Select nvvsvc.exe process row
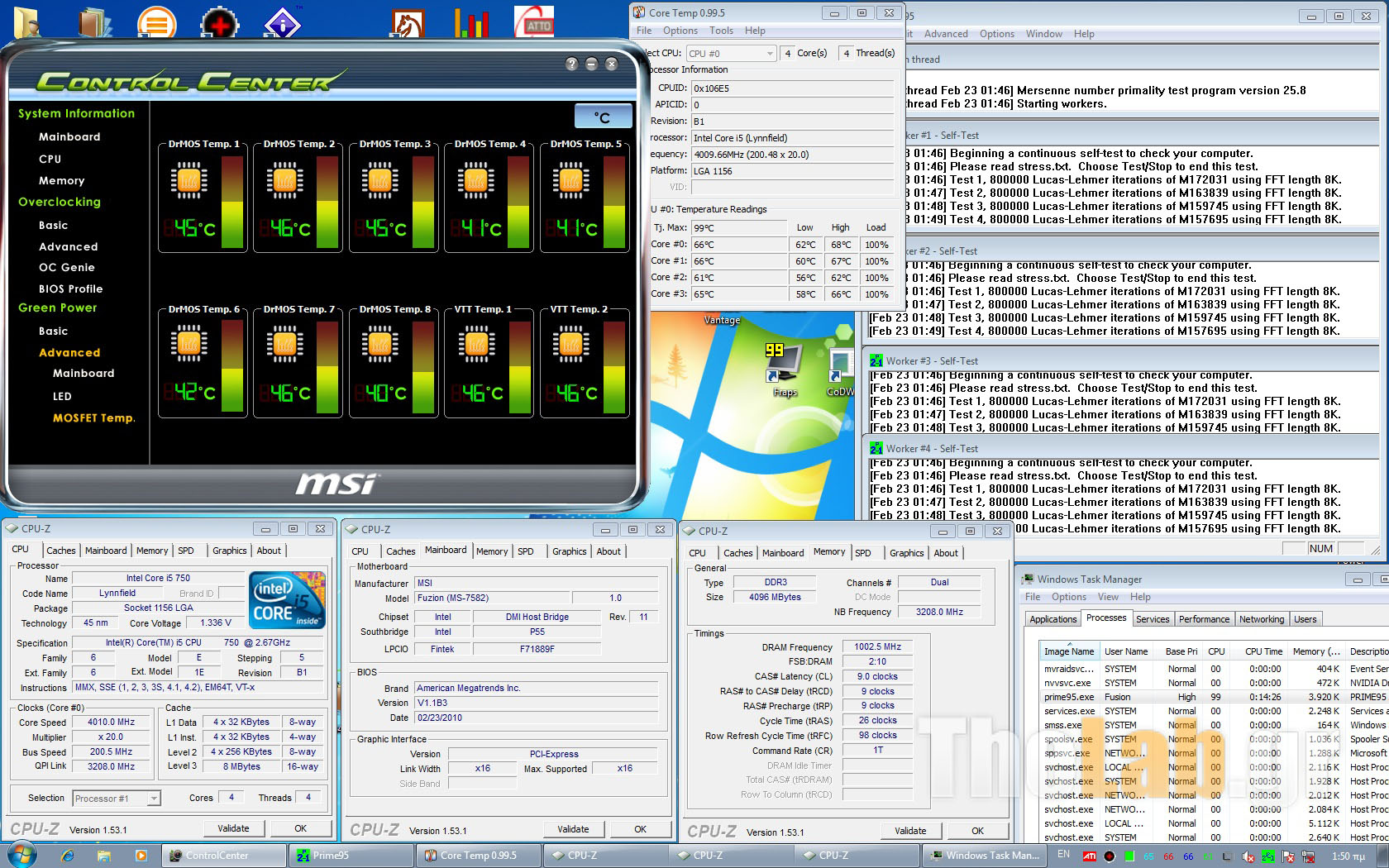The height and width of the screenshot is (868, 1389). click(1214, 683)
